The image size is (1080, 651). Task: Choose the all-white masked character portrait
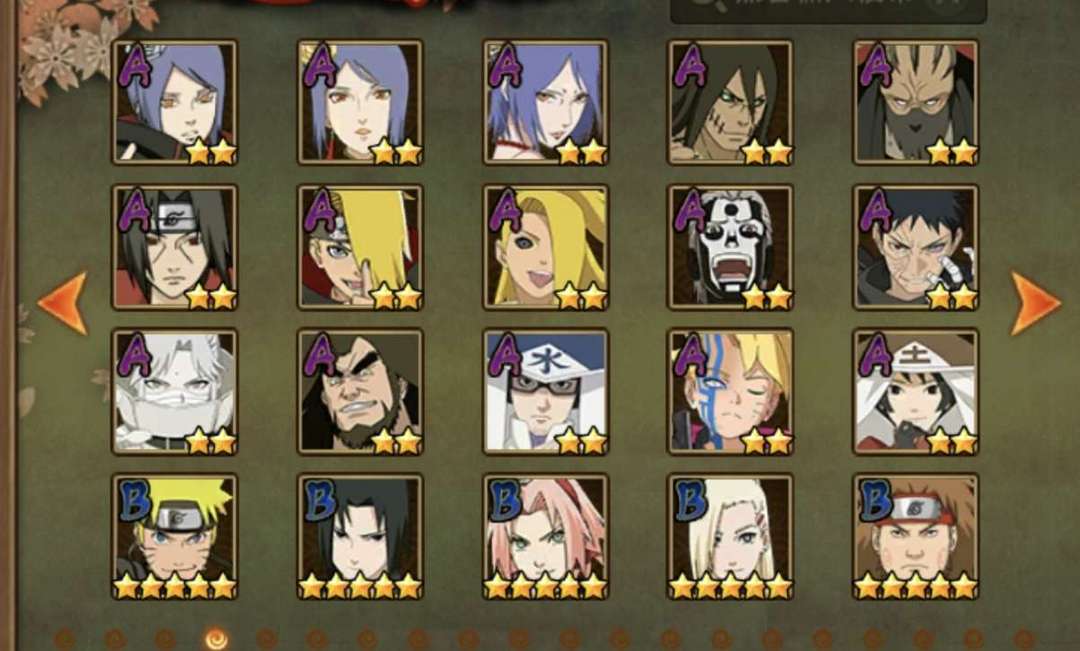click(175, 391)
